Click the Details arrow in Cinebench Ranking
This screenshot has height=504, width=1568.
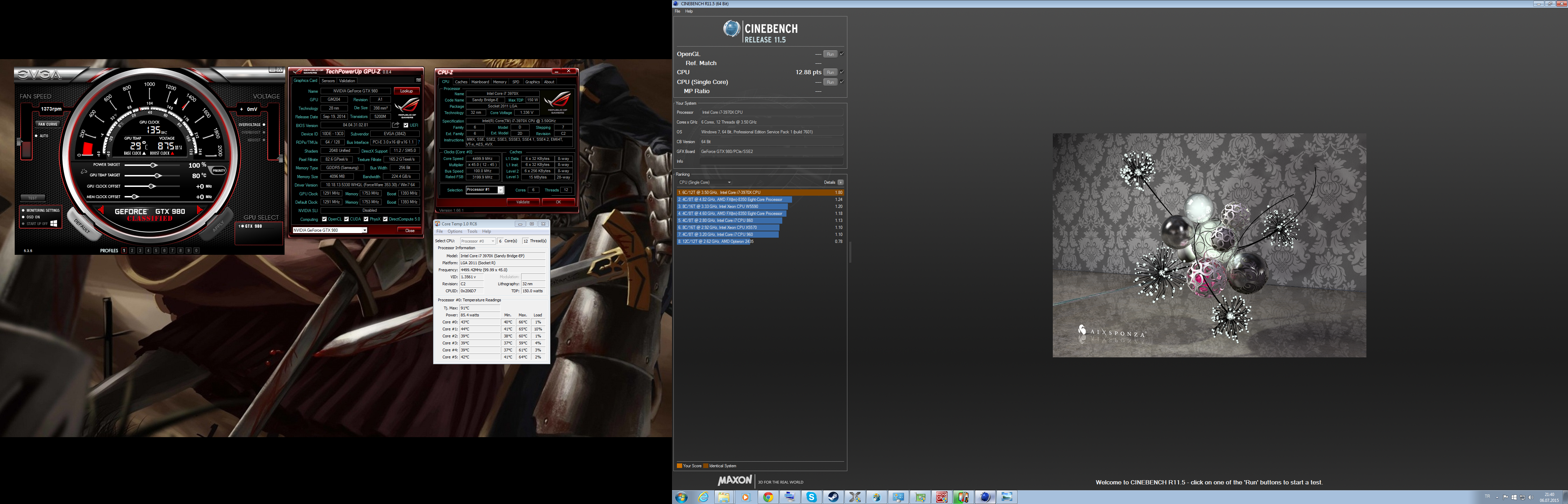841,182
